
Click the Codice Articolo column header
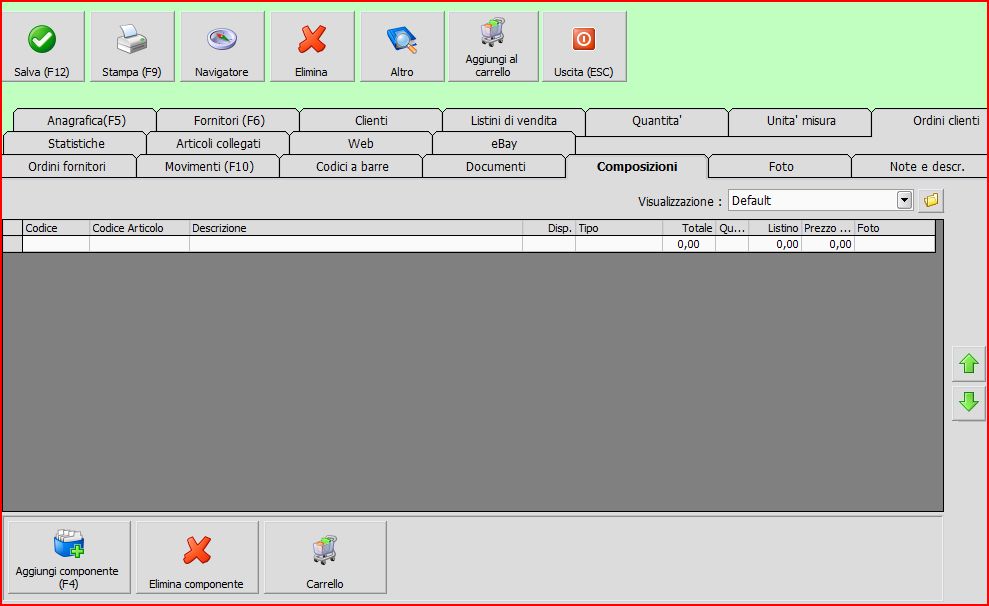(x=139, y=228)
